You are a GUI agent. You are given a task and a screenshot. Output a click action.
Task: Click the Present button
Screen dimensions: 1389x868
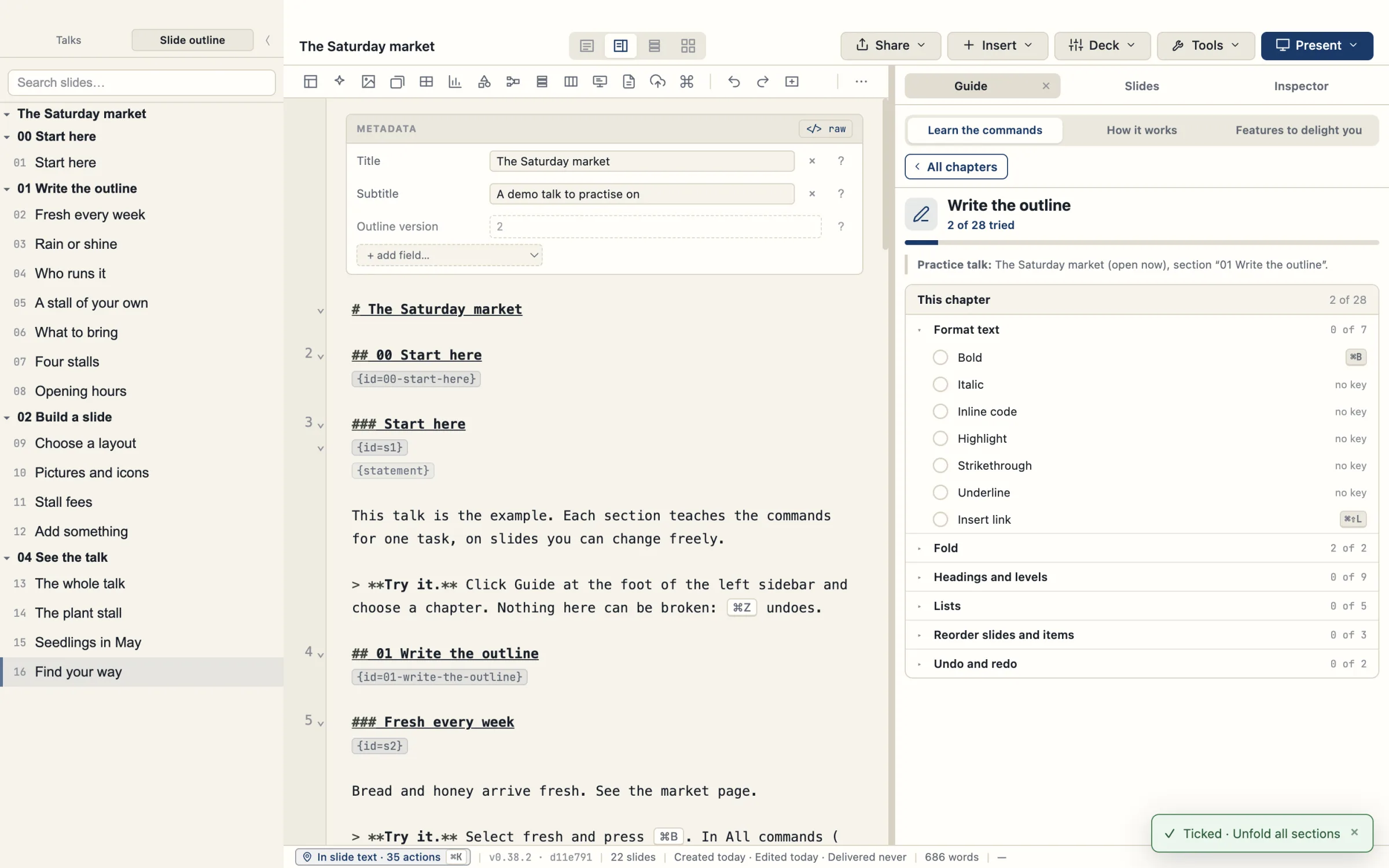coord(1317,46)
